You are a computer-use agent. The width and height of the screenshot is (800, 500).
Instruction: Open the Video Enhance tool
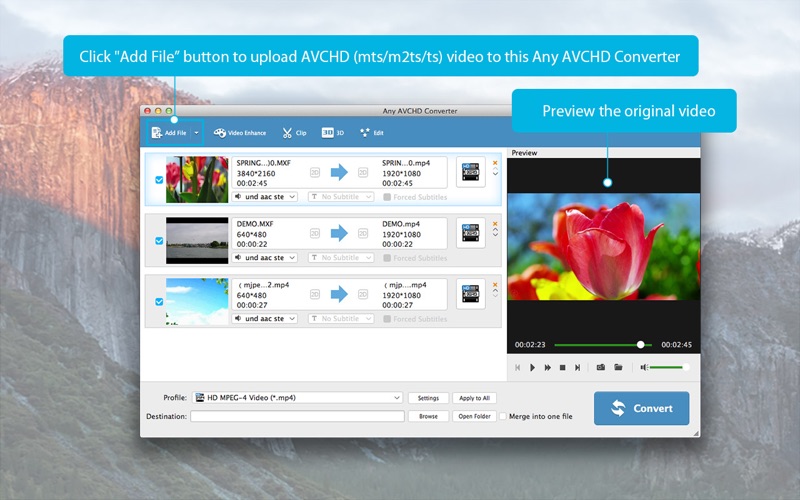pos(240,133)
